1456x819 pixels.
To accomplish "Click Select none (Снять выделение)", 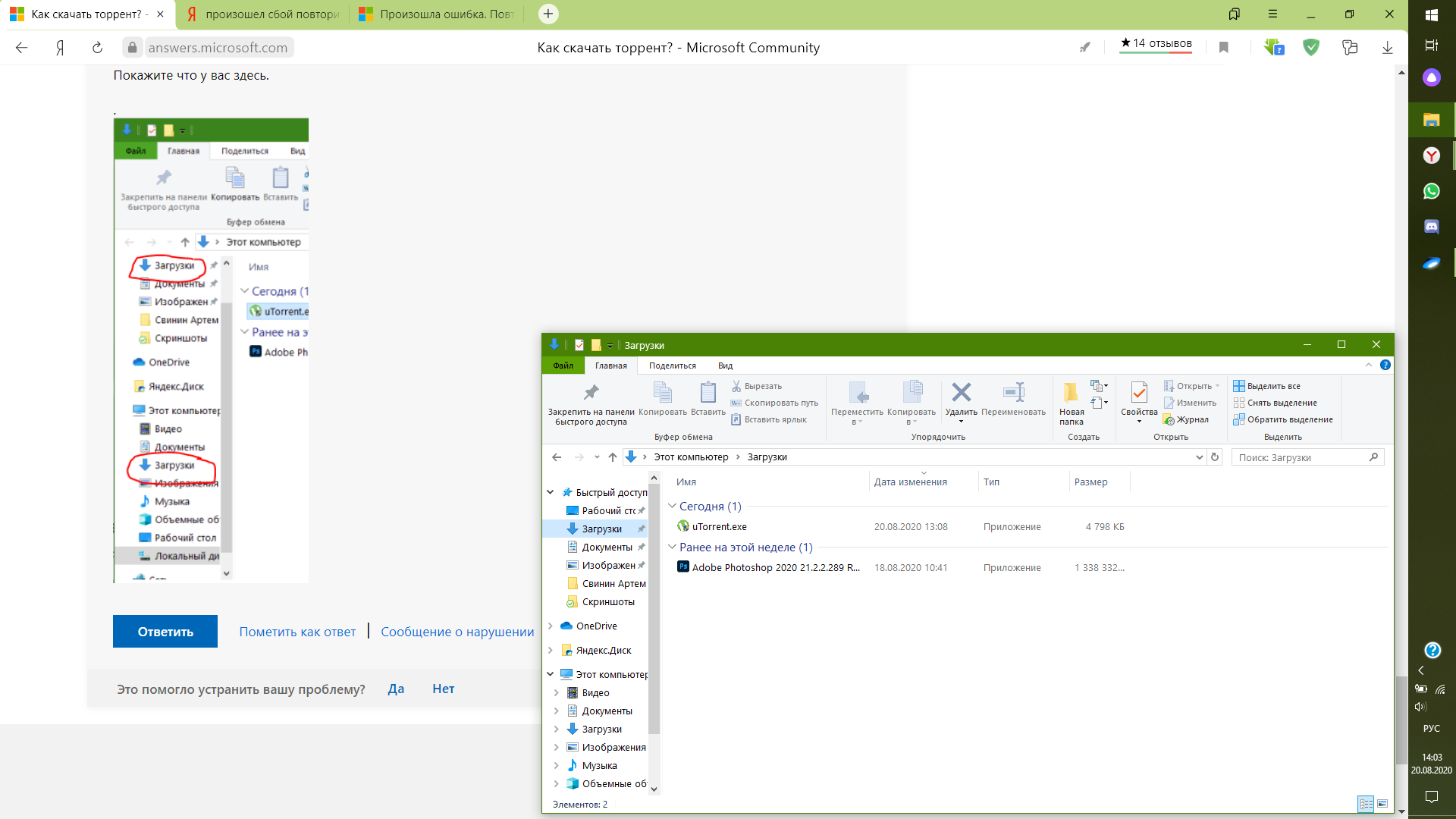I will pos(1275,403).
